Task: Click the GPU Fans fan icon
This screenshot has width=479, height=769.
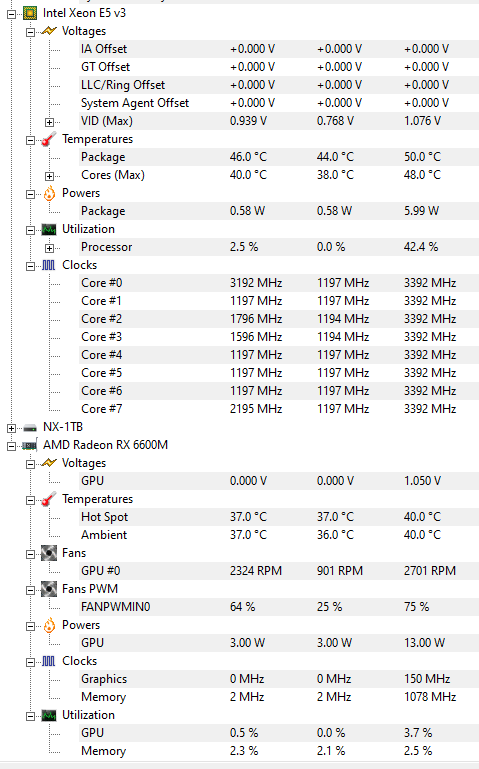Action: coord(49,553)
